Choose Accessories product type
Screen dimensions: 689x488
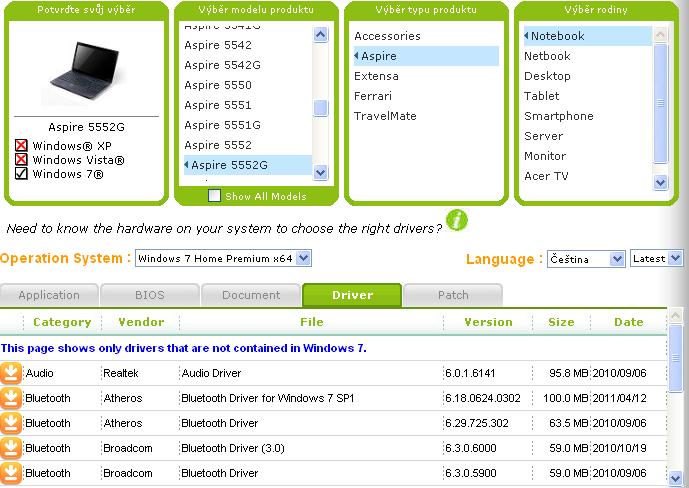coord(387,36)
